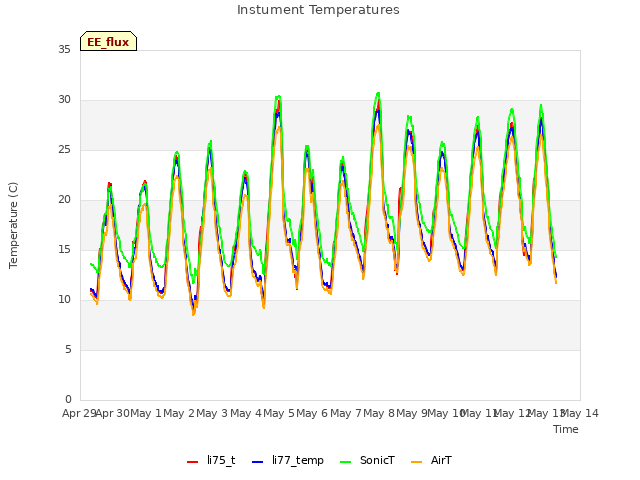Click the chart title Instument Temperatures
This screenshot has width=640, height=480.
318,10
